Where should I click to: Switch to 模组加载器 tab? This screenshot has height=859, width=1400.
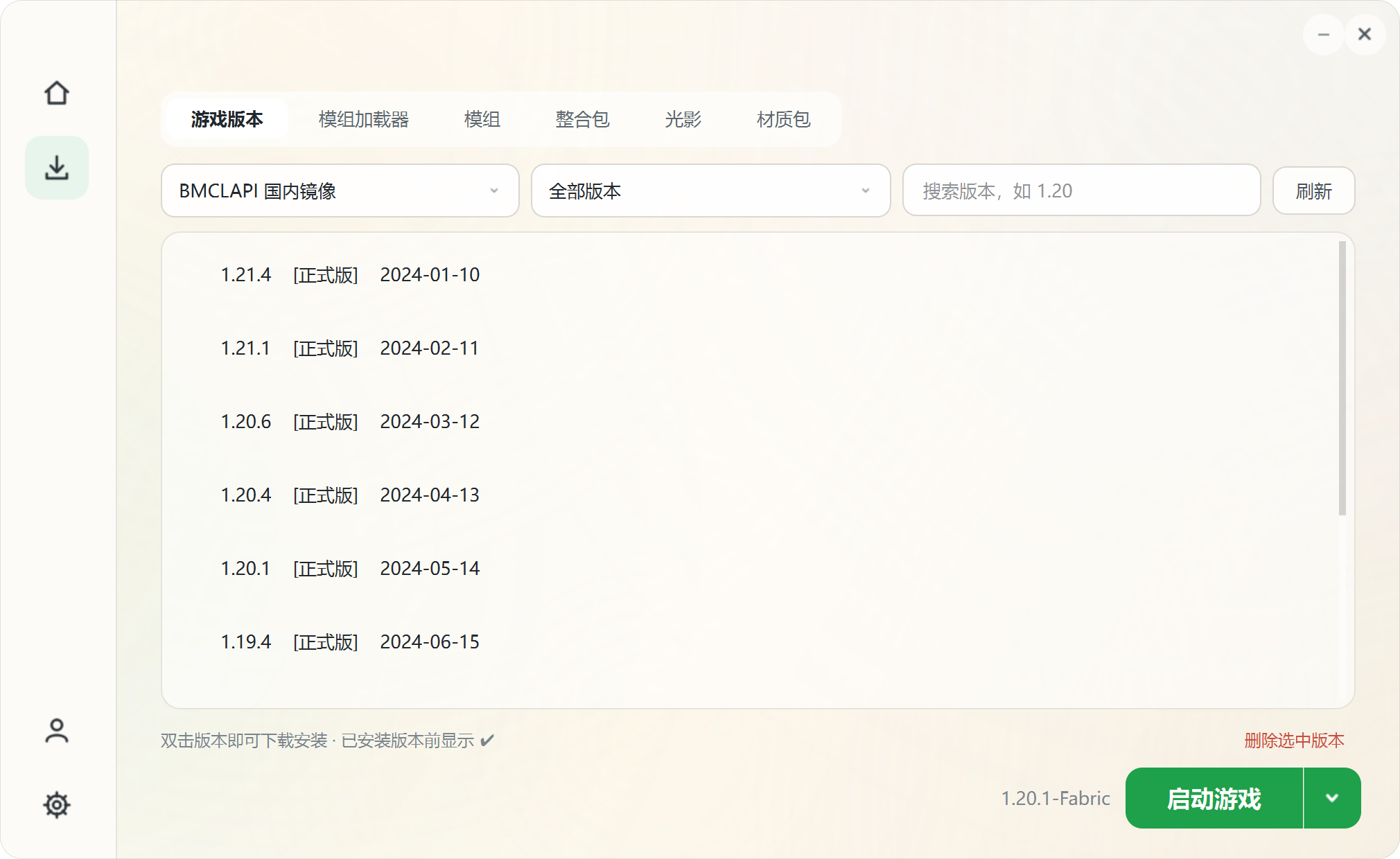click(364, 119)
